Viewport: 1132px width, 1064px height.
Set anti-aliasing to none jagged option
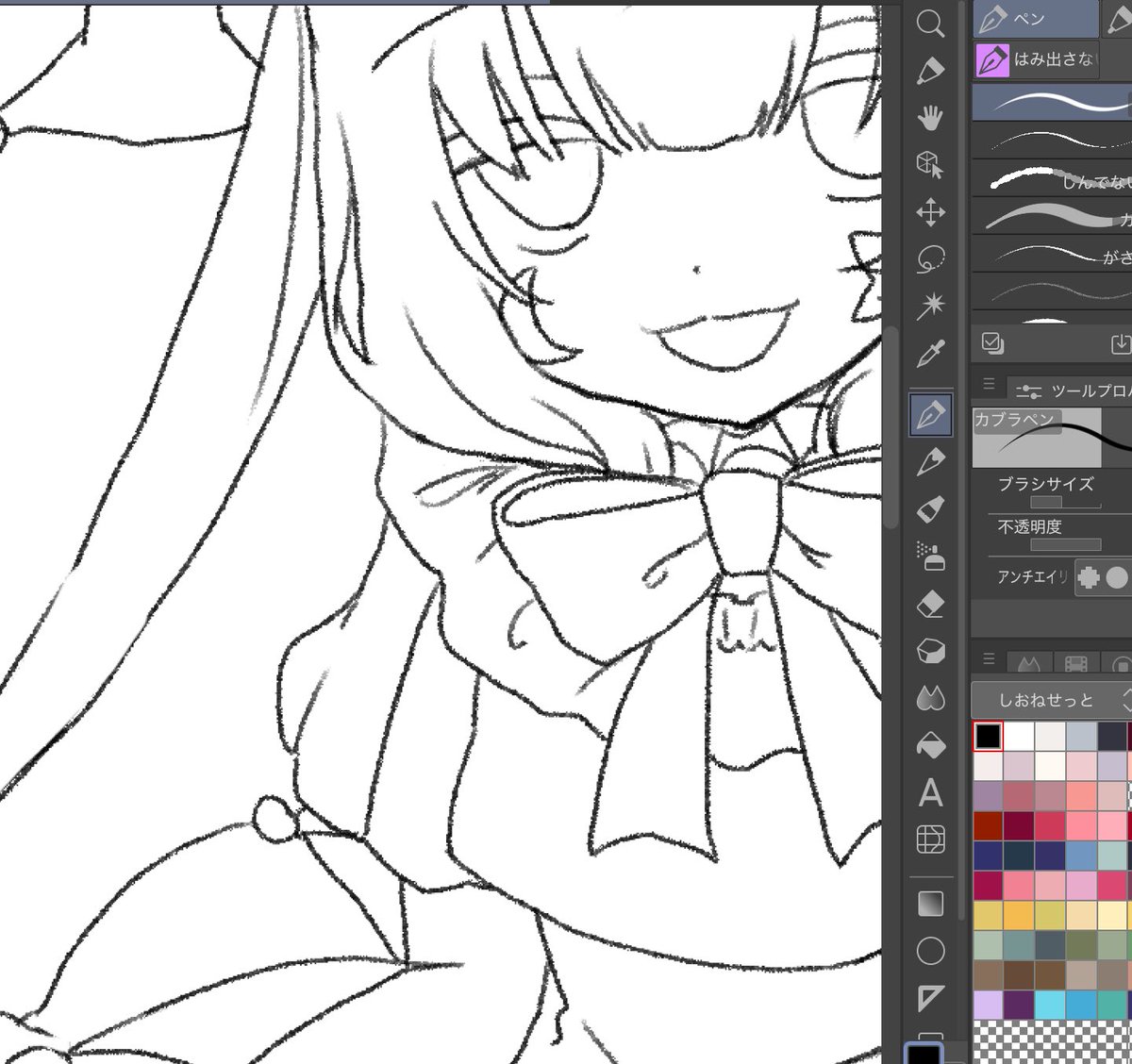tap(1089, 577)
